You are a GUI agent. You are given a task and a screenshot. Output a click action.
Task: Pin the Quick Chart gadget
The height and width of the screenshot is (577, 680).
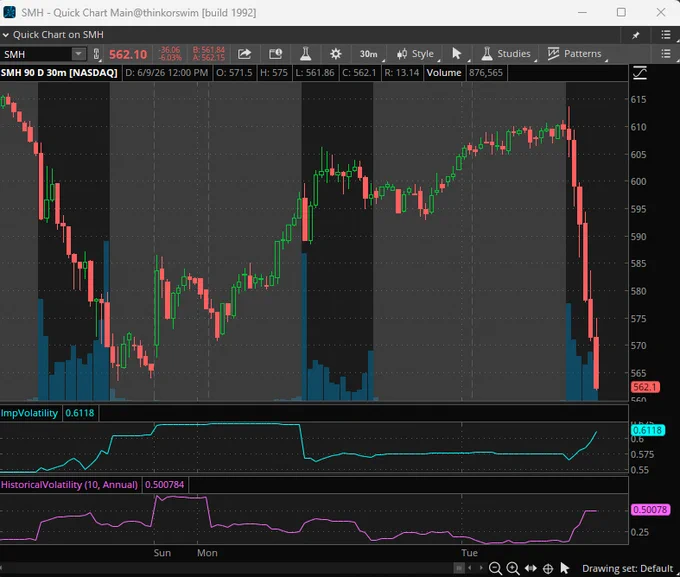pos(636,35)
